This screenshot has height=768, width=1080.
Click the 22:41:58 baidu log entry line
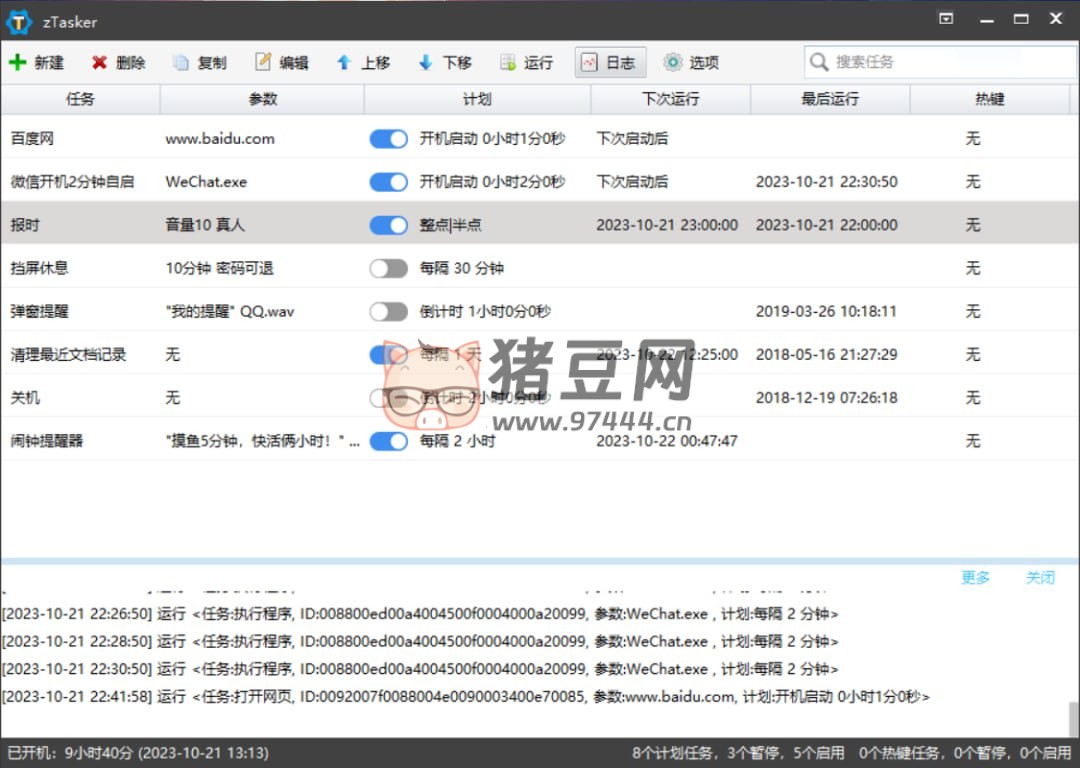tap(466, 696)
